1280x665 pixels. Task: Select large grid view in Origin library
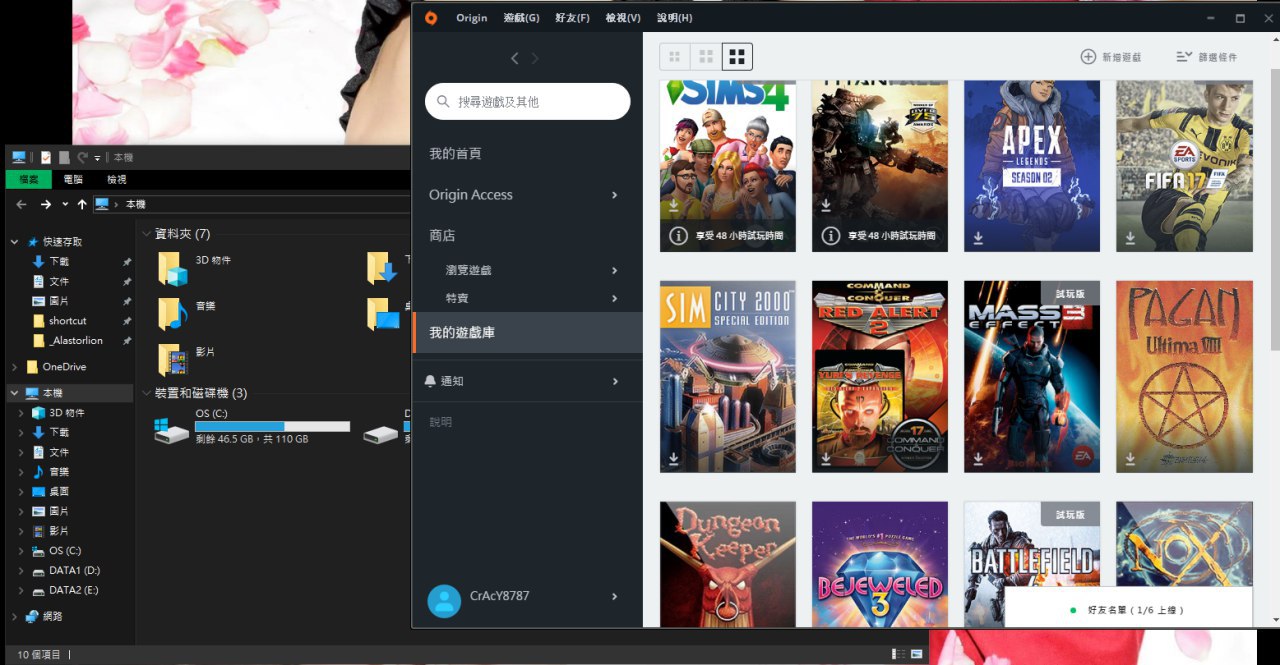click(x=737, y=57)
